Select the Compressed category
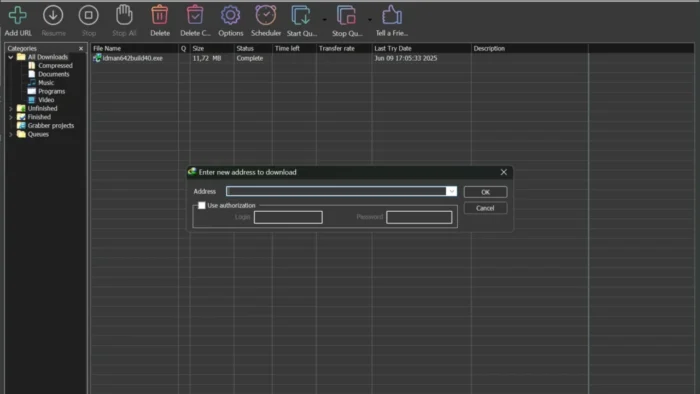 [x=55, y=66]
